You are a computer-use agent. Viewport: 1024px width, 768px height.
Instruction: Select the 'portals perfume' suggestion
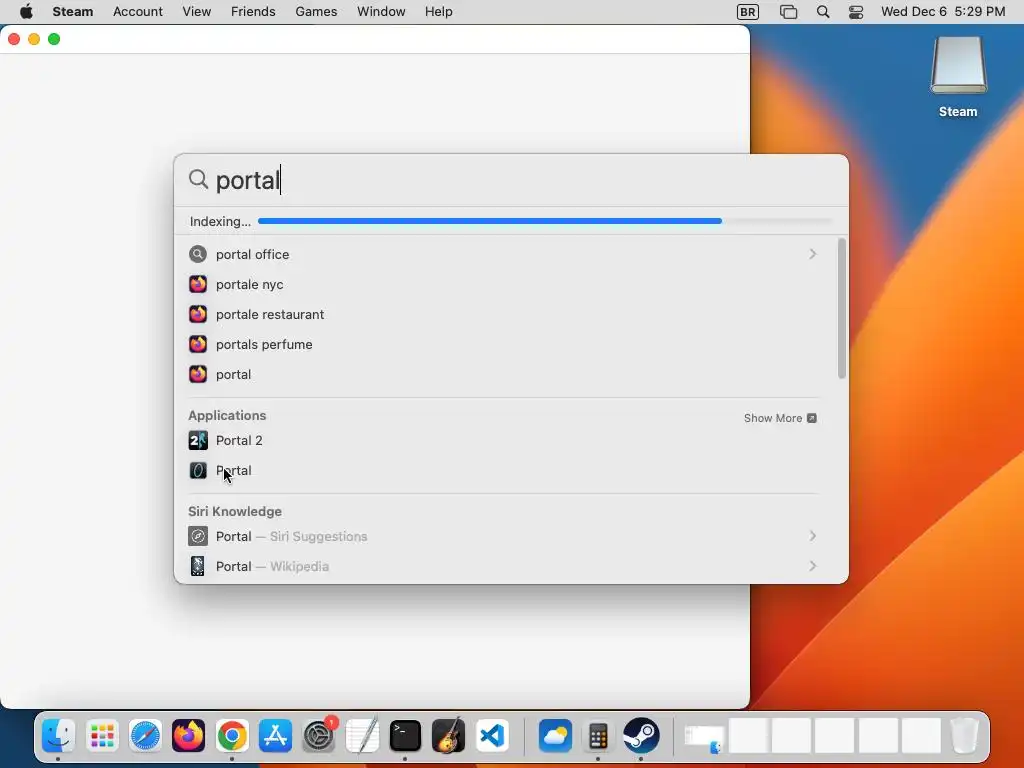click(503, 345)
